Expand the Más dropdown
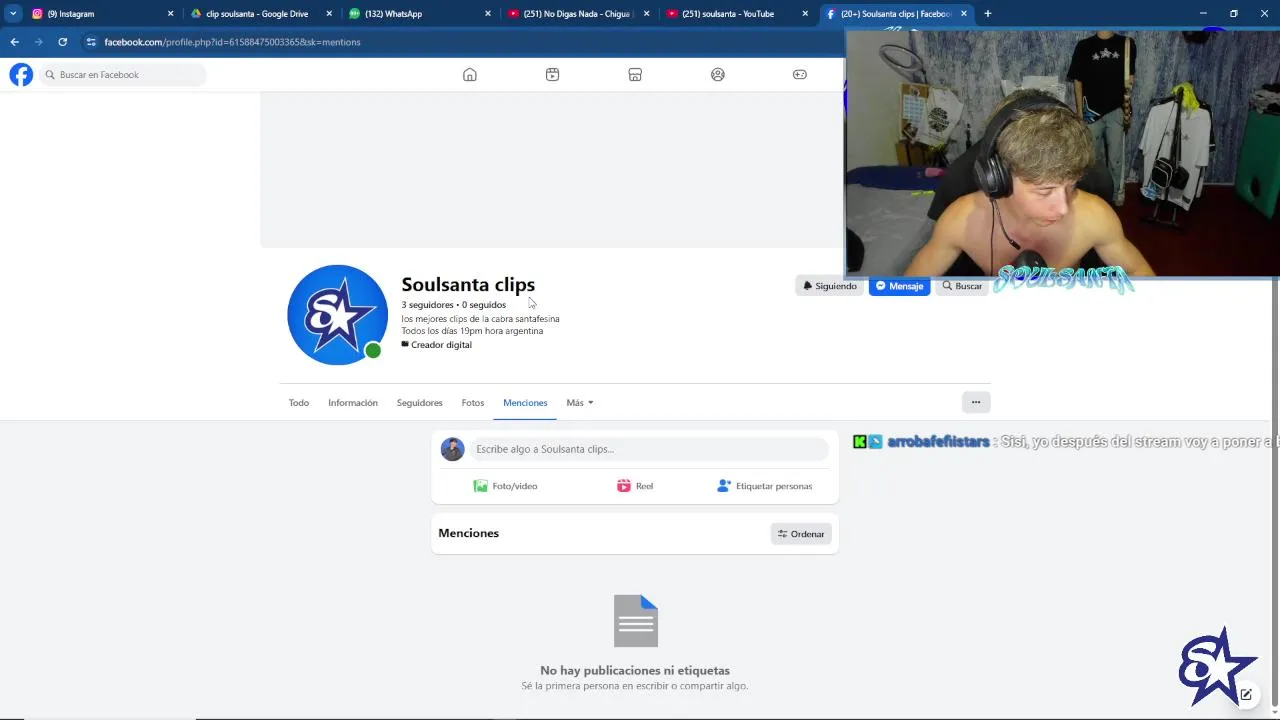Screen dimensions: 1280x720 click(580, 403)
